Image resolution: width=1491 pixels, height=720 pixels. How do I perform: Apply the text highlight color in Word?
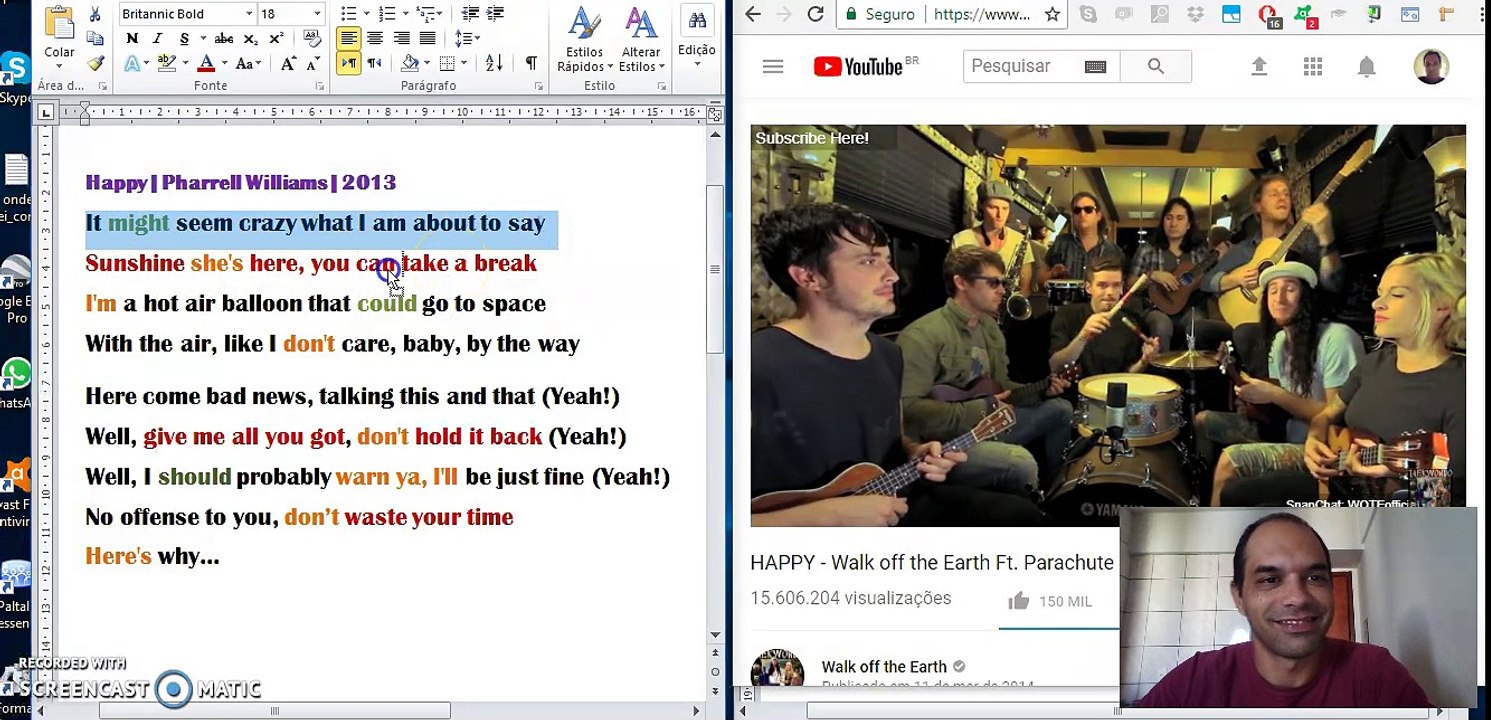[166, 63]
